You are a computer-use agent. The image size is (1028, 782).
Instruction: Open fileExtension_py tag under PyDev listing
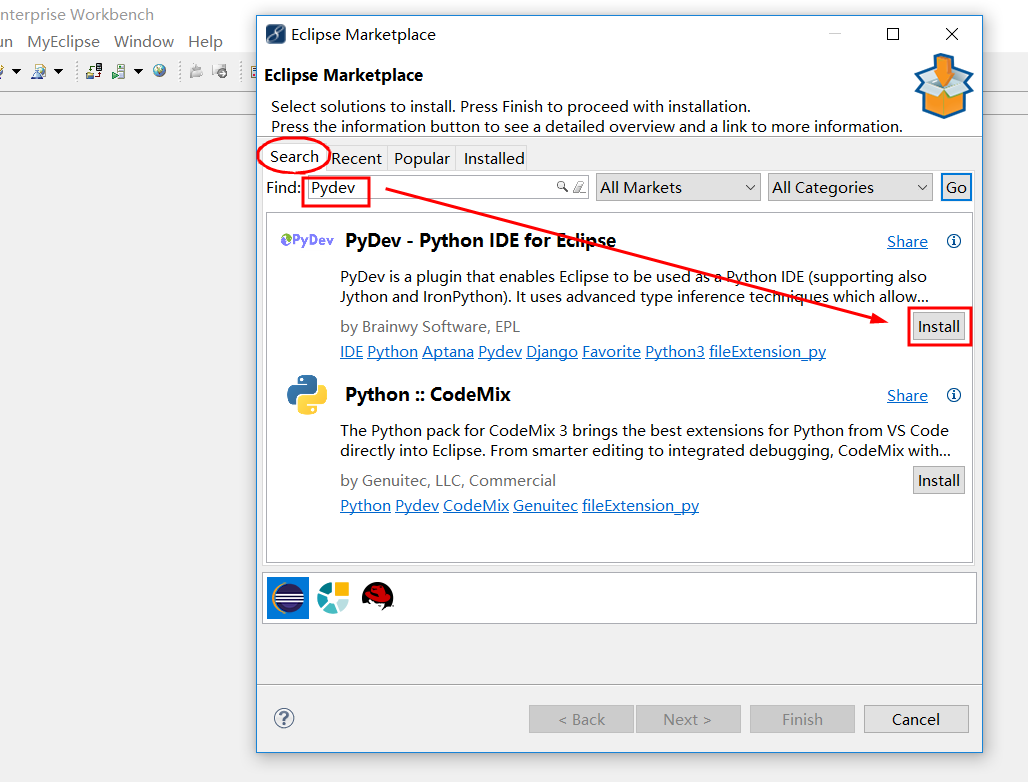[x=767, y=352]
